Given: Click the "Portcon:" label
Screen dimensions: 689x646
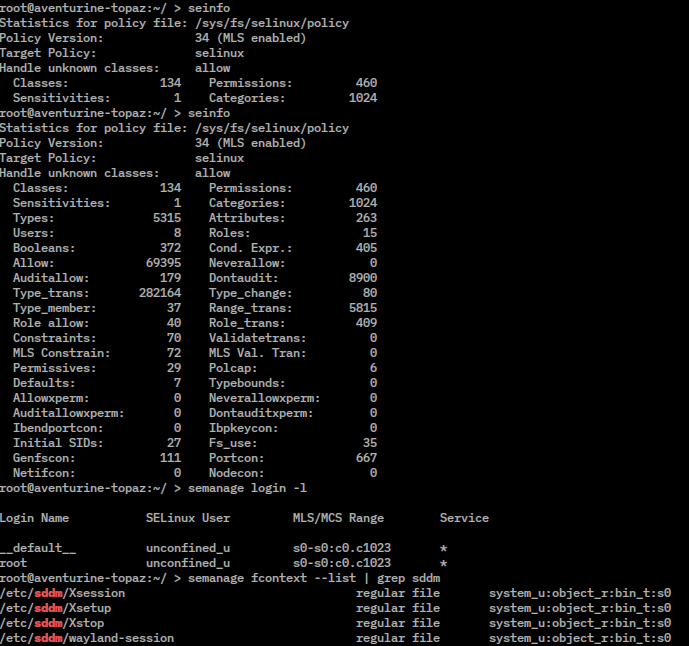Looking at the screenshot, I should (x=236, y=458).
